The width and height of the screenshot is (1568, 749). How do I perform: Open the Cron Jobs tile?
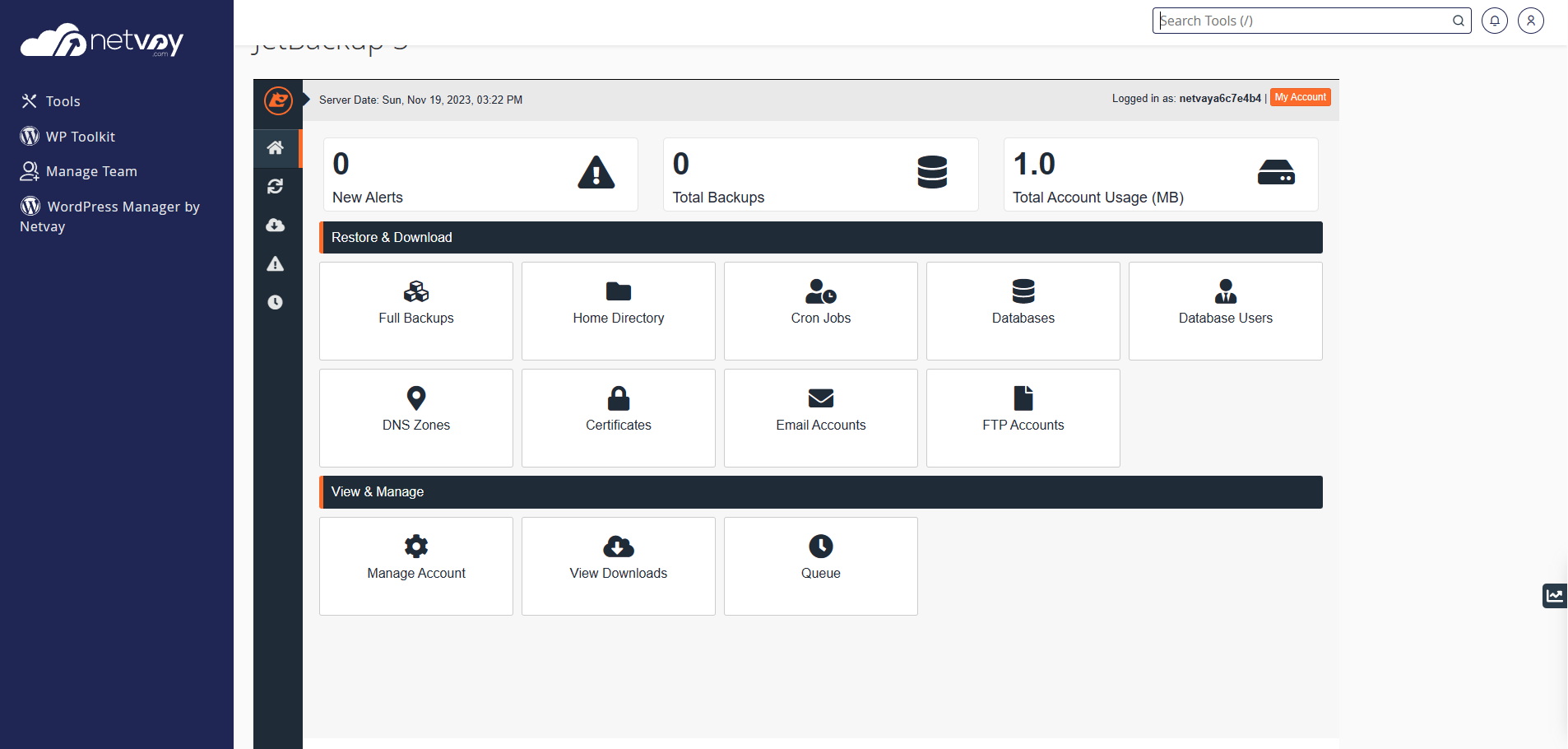[x=820, y=311]
